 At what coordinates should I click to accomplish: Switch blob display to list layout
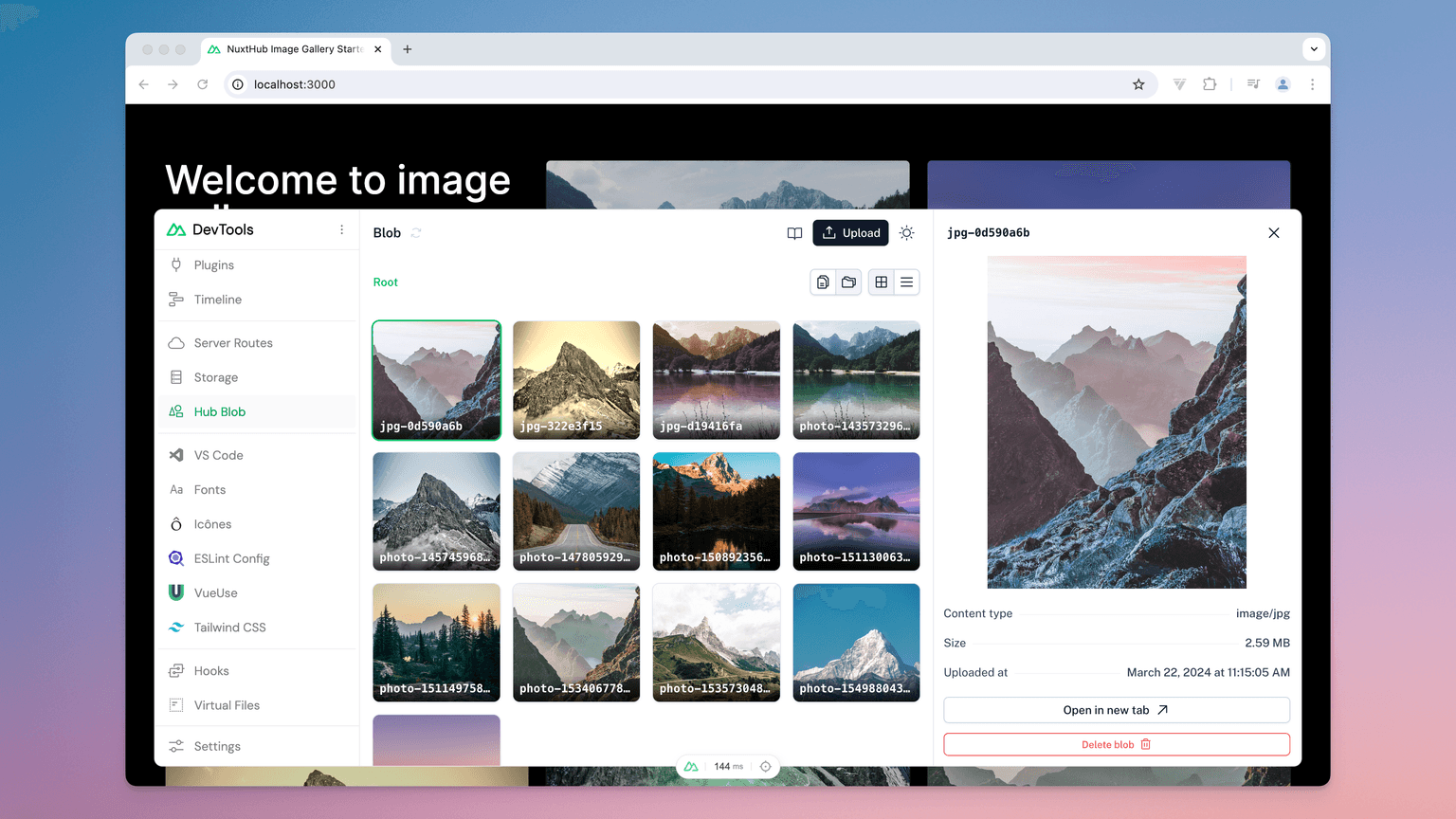tap(906, 282)
